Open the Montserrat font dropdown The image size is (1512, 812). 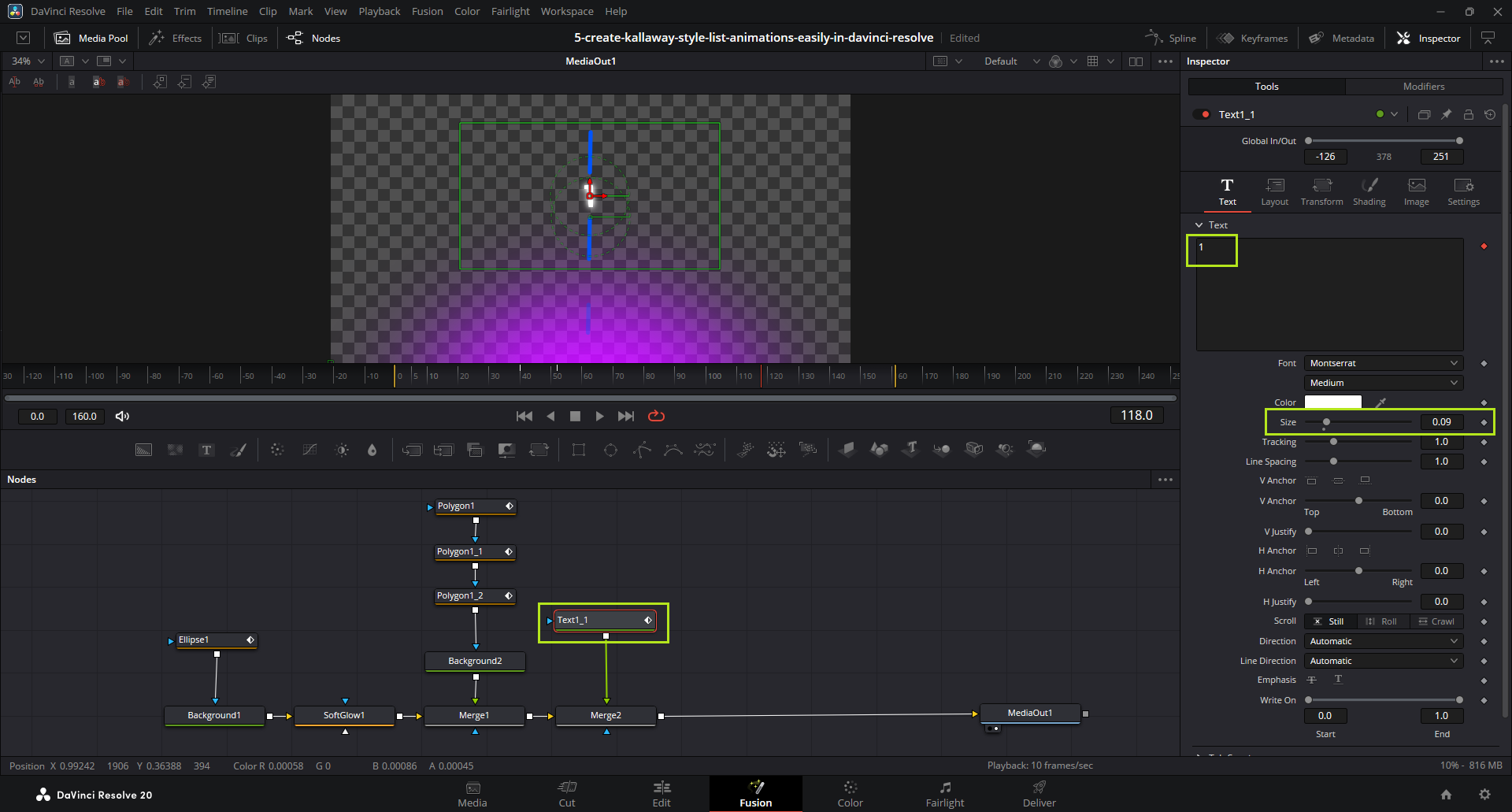[x=1383, y=363]
